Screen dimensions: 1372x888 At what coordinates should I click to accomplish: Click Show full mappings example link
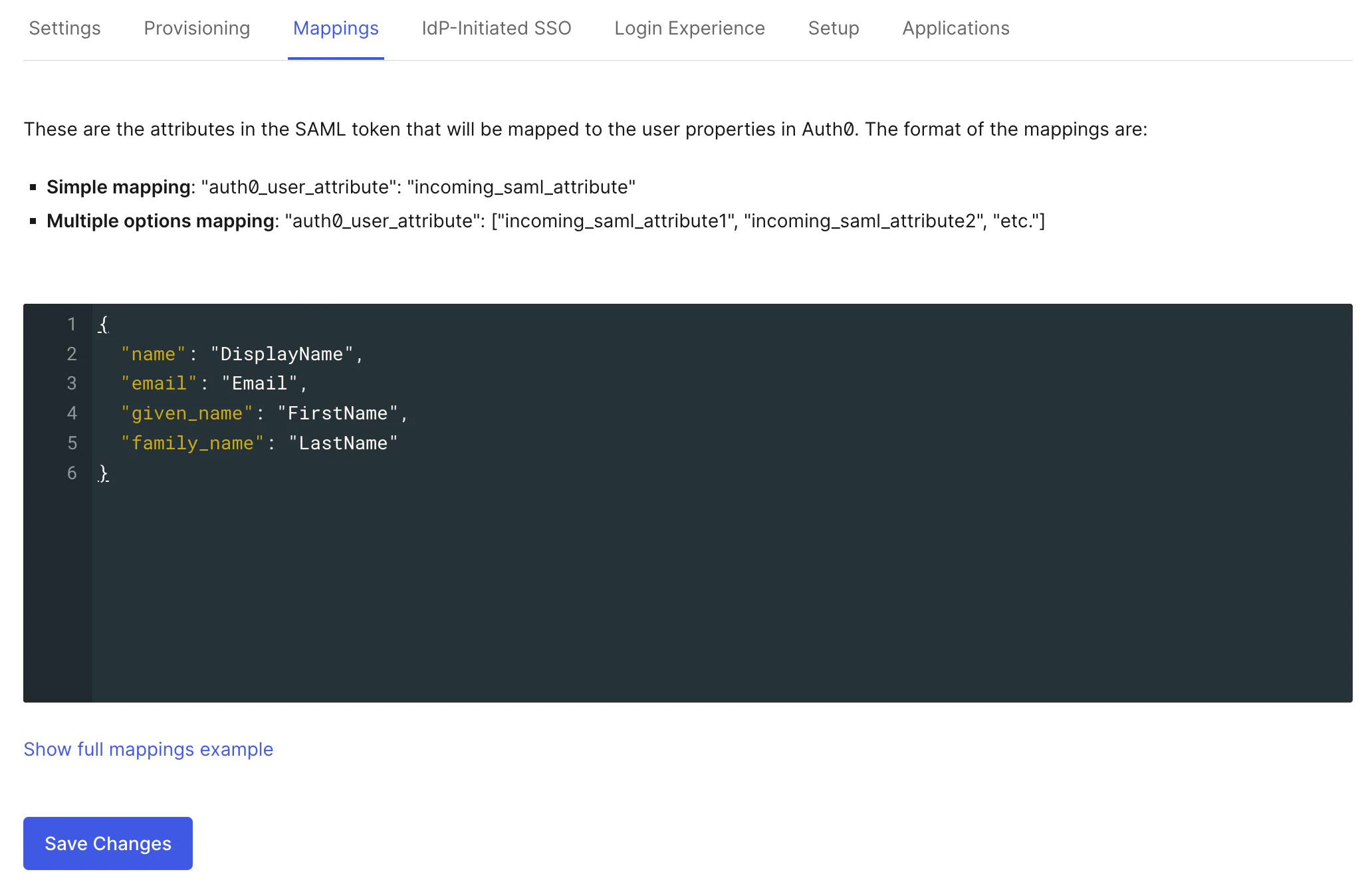coord(148,749)
